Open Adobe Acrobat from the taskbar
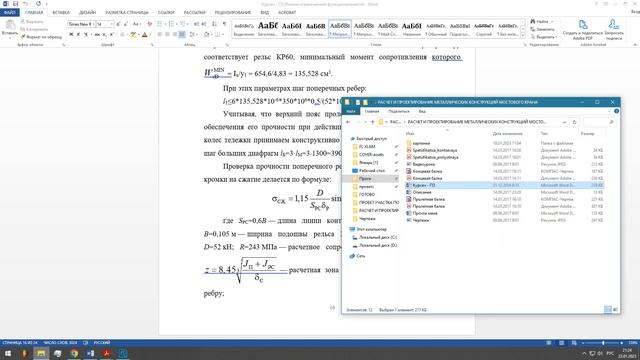This screenshot has height=360, width=640. click(x=107, y=353)
